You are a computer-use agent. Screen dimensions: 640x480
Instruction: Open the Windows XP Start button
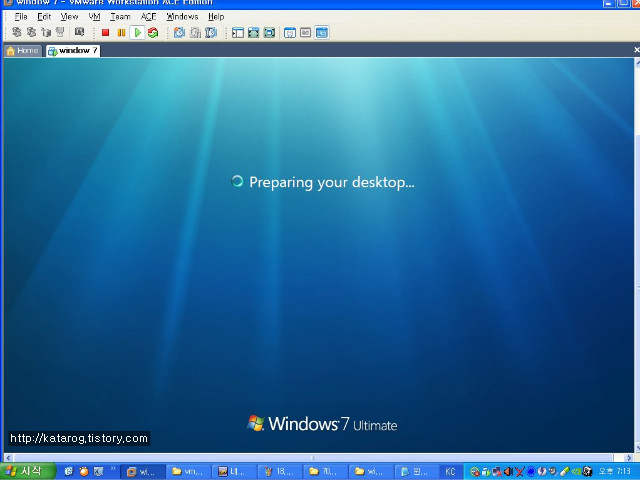pos(27,471)
